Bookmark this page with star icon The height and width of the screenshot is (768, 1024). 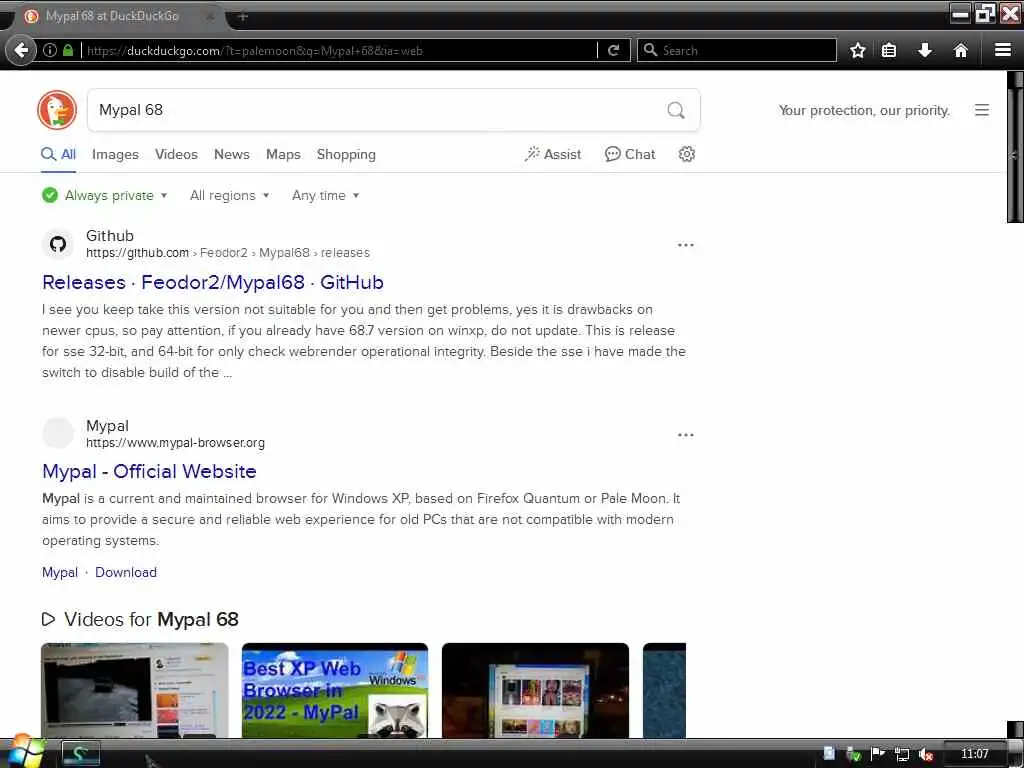(x=857, y=50)
